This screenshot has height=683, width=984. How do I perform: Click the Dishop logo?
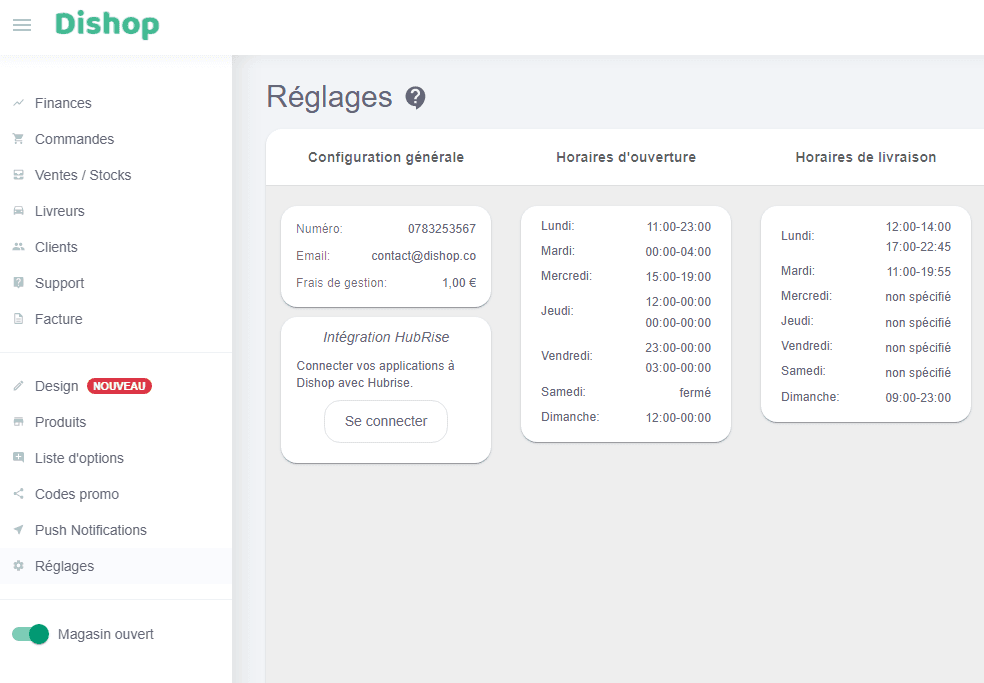coord(107,24)
